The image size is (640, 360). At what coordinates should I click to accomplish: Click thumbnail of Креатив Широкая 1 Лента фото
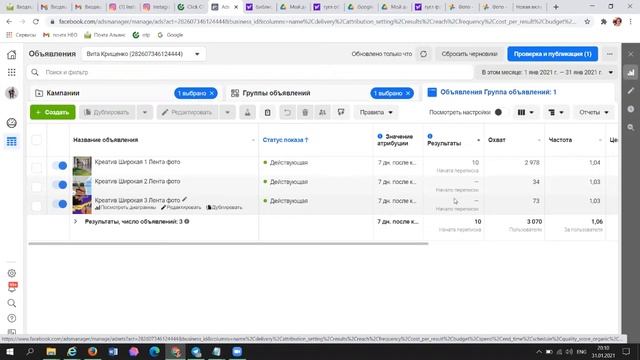tap(82, 166)
